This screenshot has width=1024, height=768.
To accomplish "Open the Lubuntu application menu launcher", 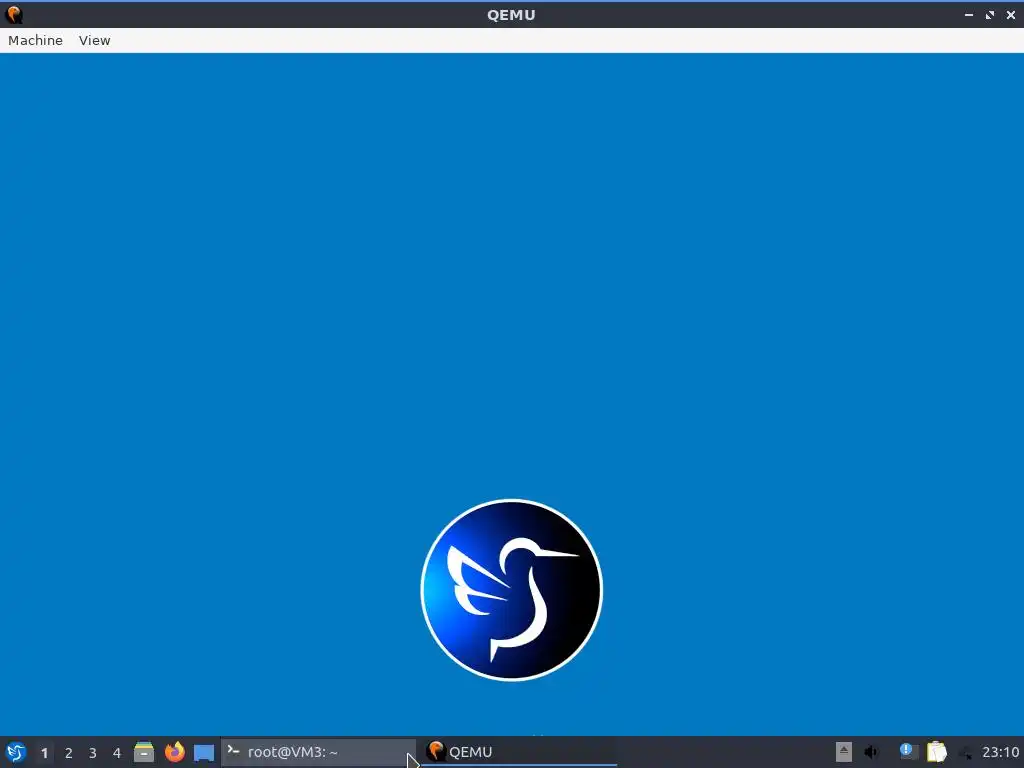I will tap(16, 752).
